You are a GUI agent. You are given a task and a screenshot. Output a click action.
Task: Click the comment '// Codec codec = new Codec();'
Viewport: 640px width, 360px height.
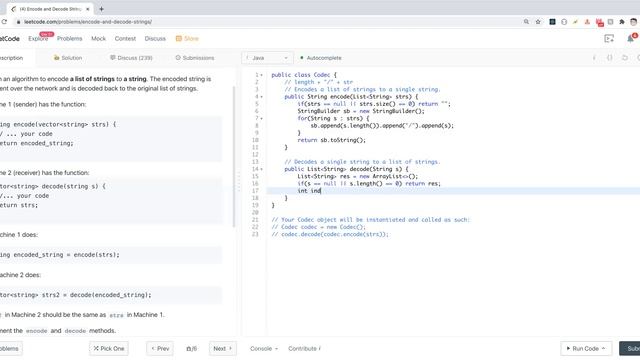click(x=318, y=227)
